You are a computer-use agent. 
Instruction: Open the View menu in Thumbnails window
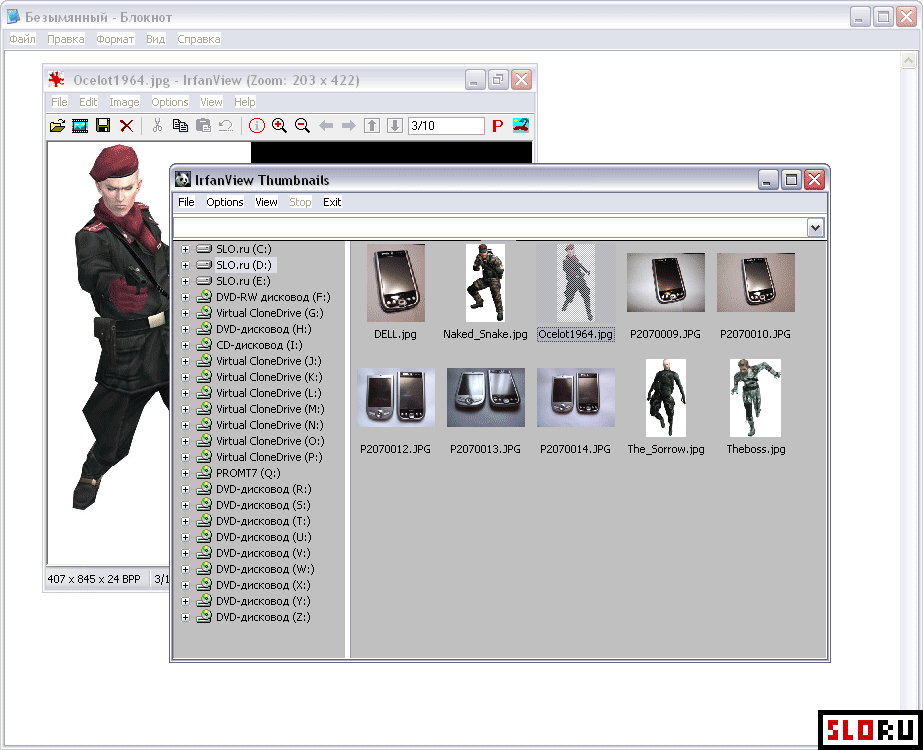pyautogui.click(x=266, y=202)
